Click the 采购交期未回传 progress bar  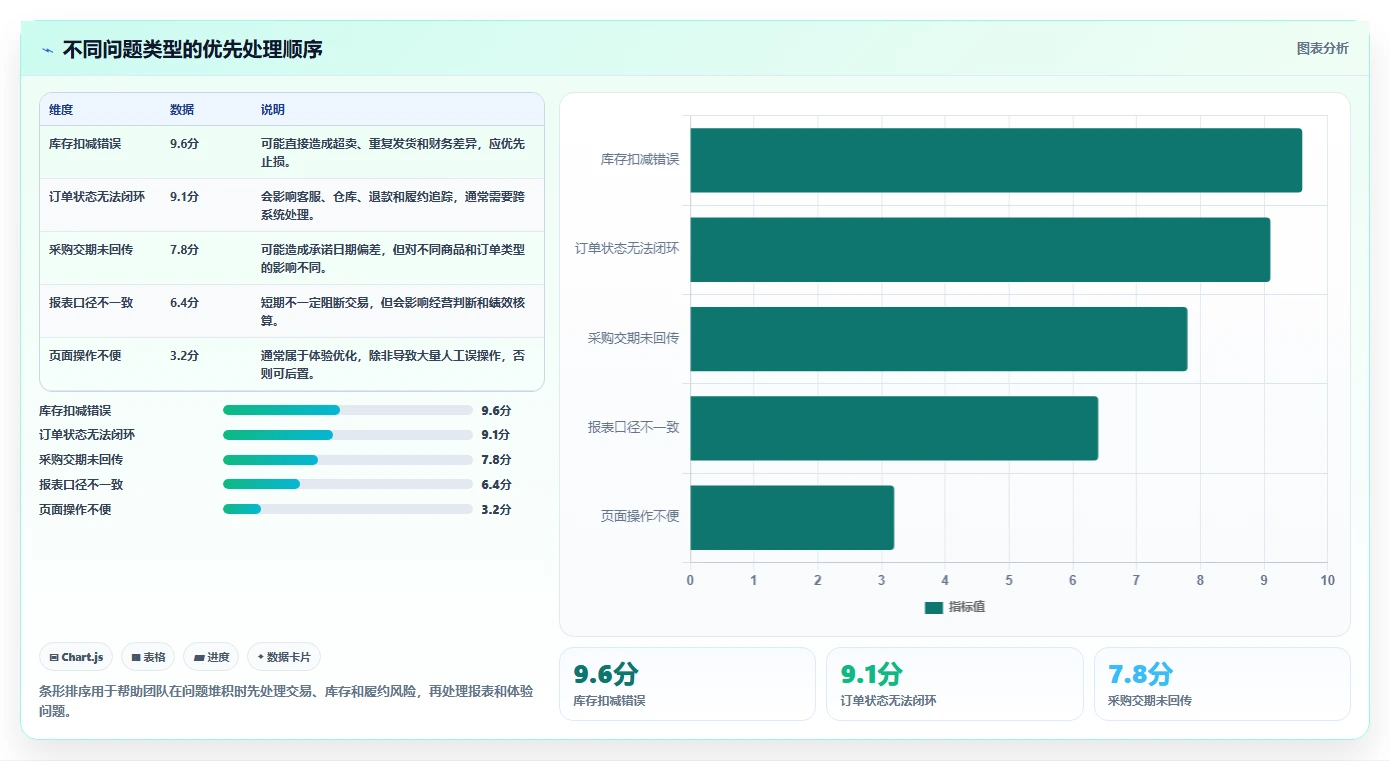point(348,460)
